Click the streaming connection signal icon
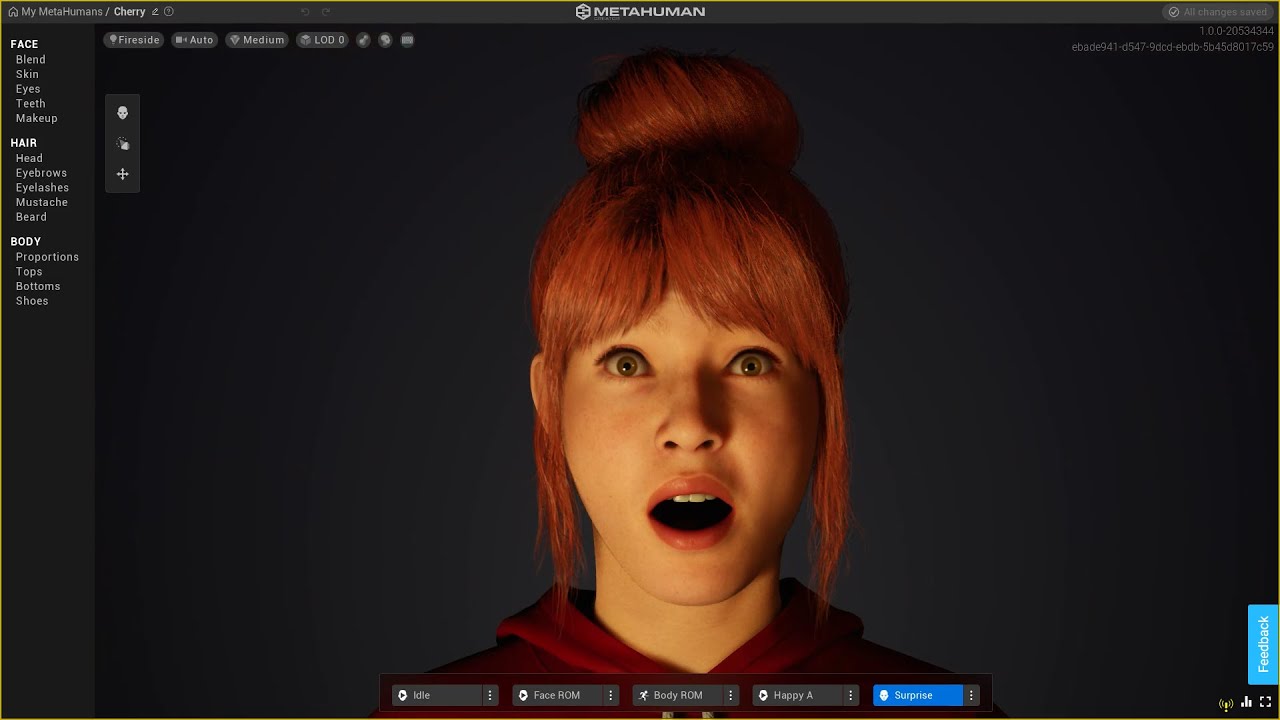 pos(1226,704)
